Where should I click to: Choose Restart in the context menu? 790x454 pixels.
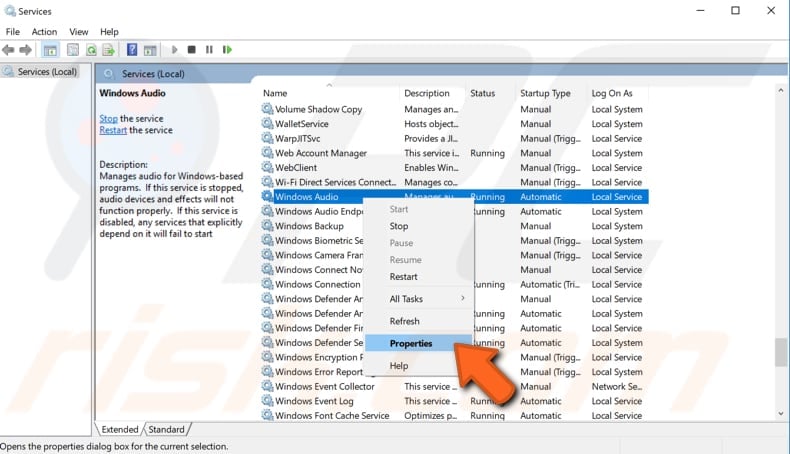[418, 277]
